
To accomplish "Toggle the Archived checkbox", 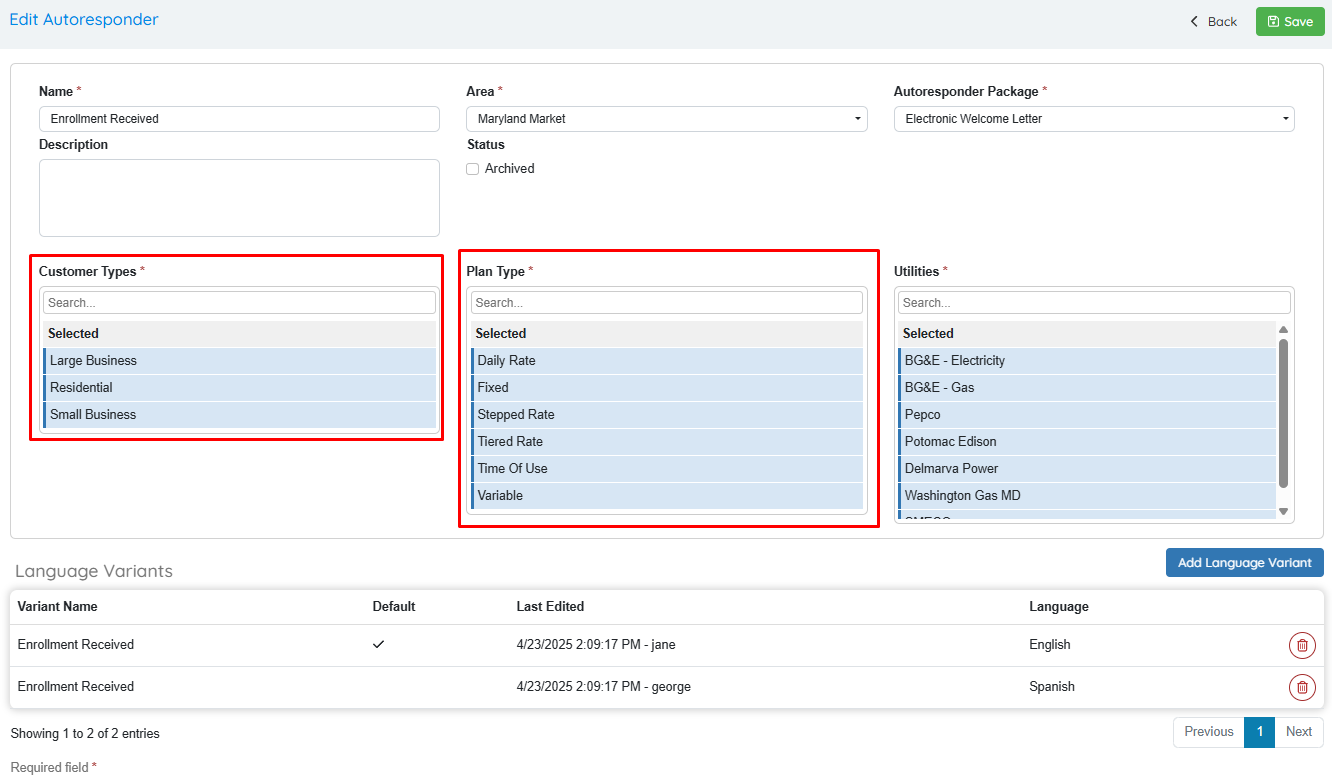I will 473,169.
